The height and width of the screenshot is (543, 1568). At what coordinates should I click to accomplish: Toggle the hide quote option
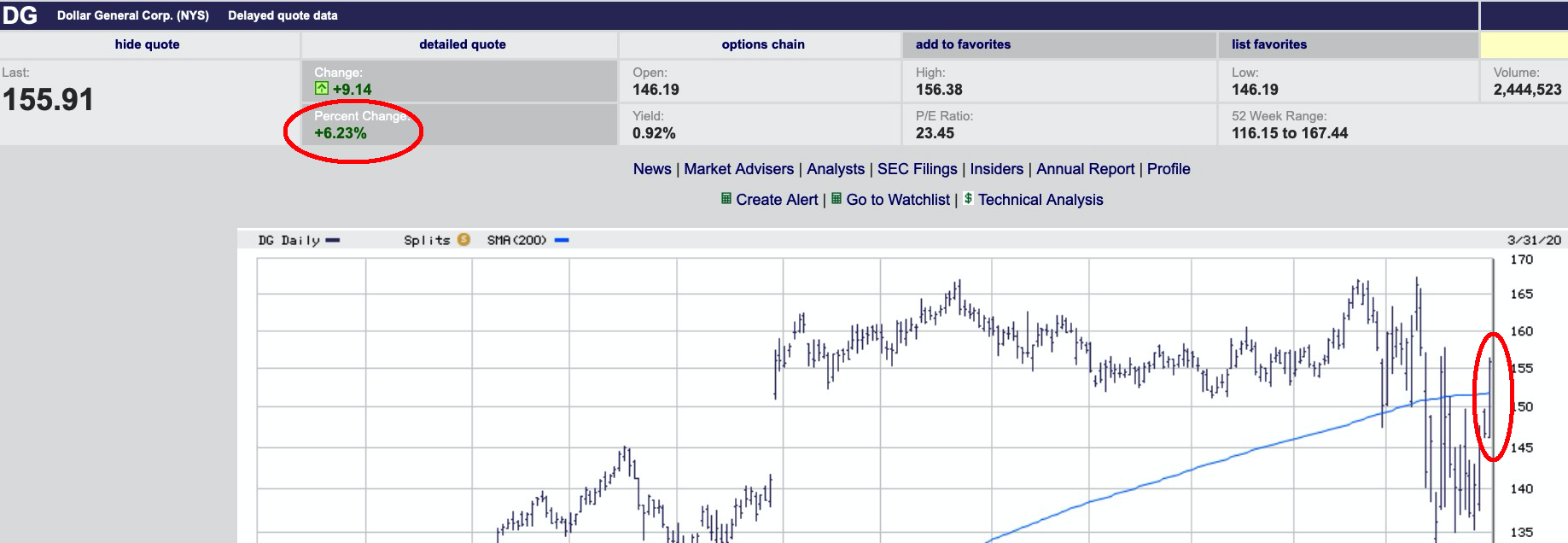pos(147,44)
